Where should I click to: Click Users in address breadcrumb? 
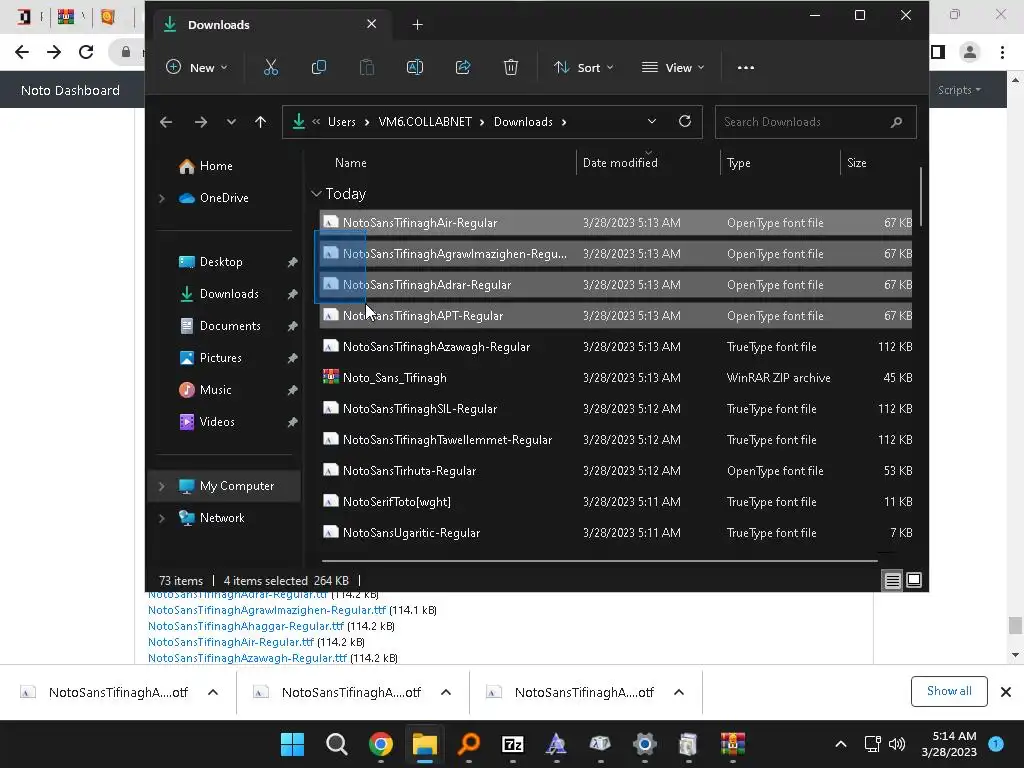tap(342, 122)
